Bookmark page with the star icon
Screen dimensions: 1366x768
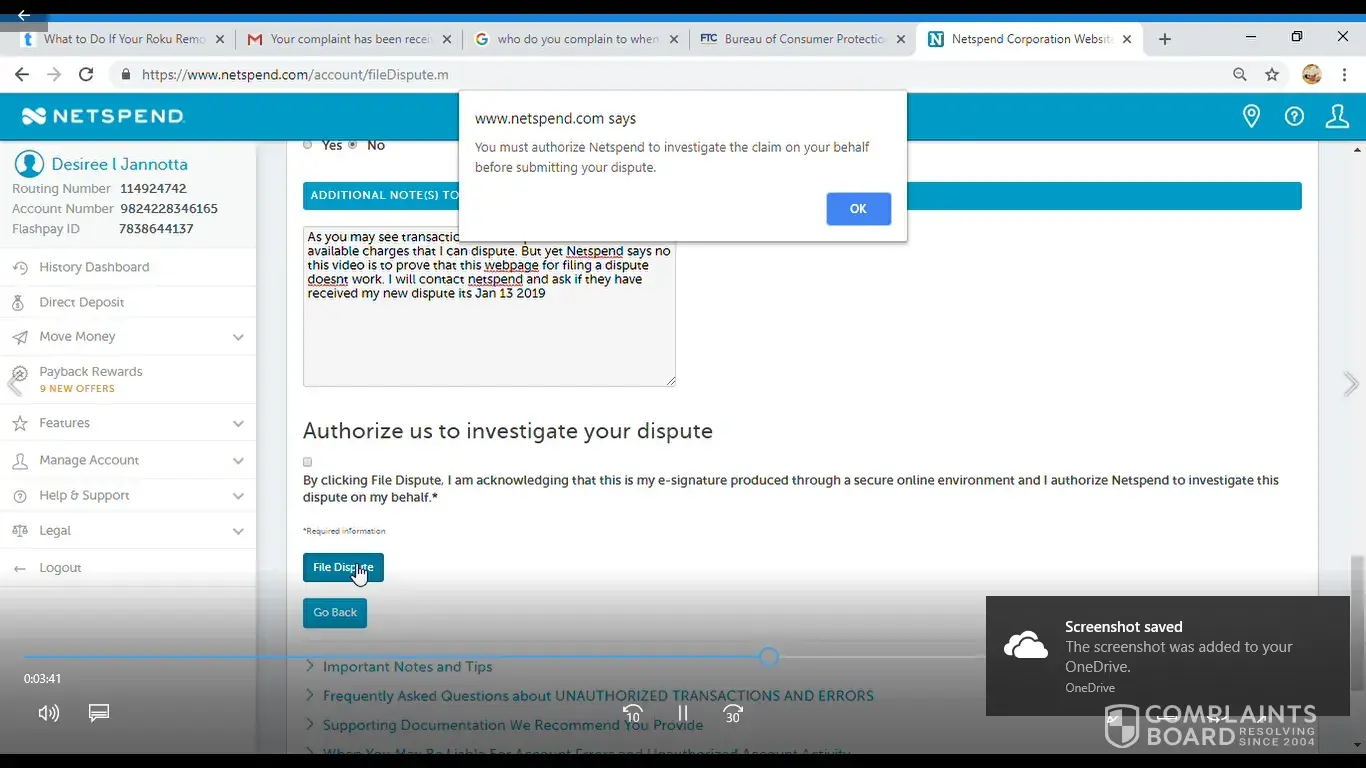1272,75
